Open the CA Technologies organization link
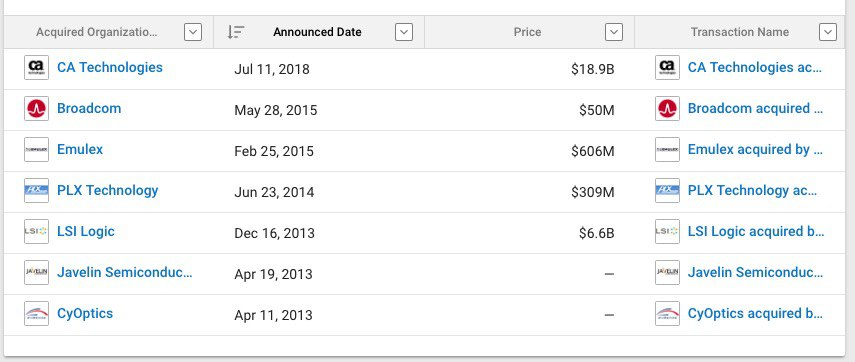This screenshot has height=362, width=855. click(110, 68)
